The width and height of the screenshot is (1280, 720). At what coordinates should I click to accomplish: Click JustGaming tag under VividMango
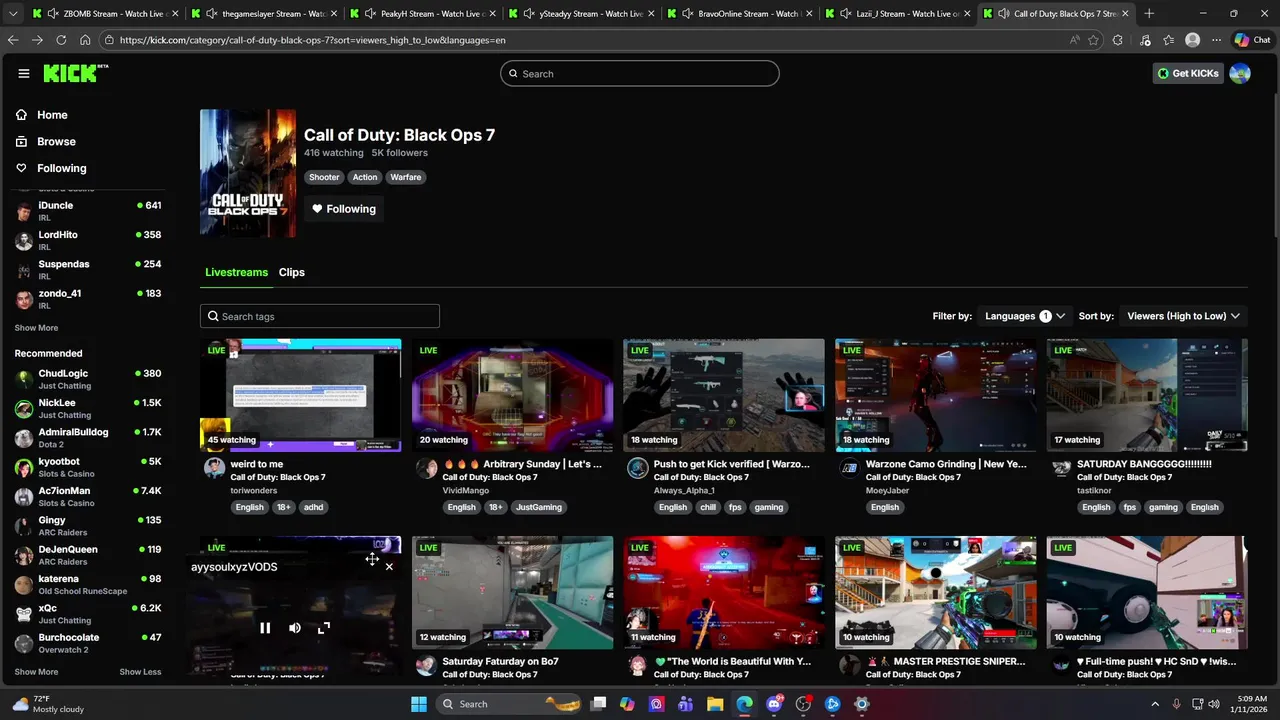[539, 507]
